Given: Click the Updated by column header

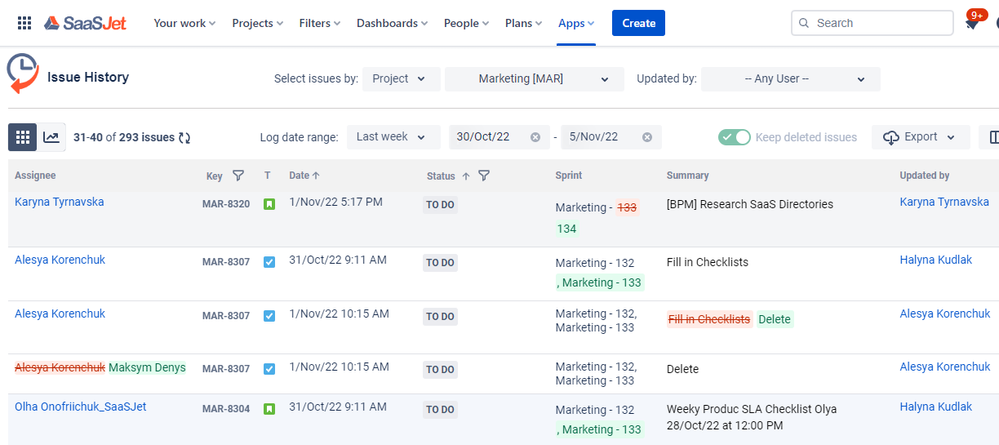Looking at the screenshot, I should click(x=924, y=175).
